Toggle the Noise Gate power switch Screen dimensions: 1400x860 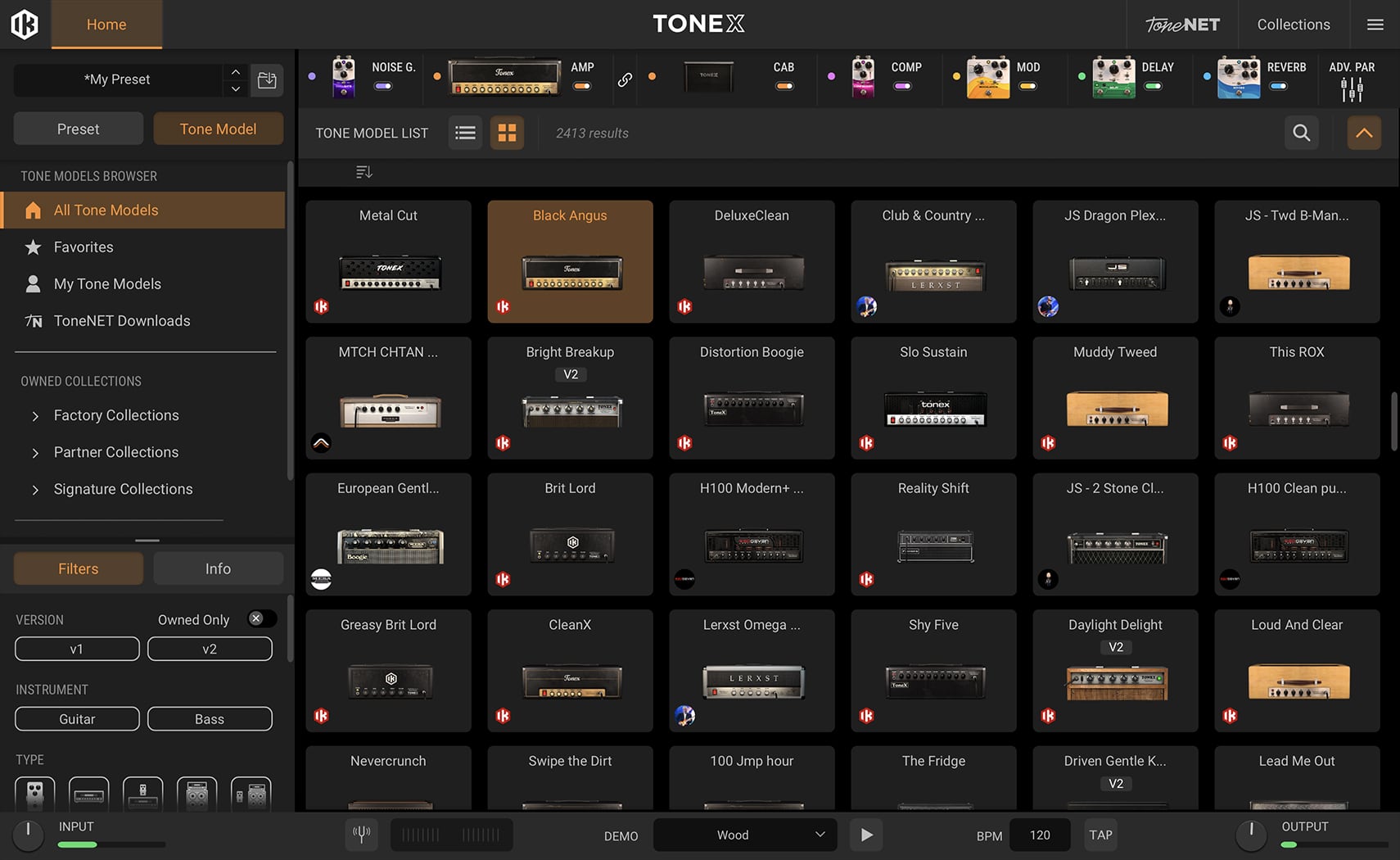[383, 86]
